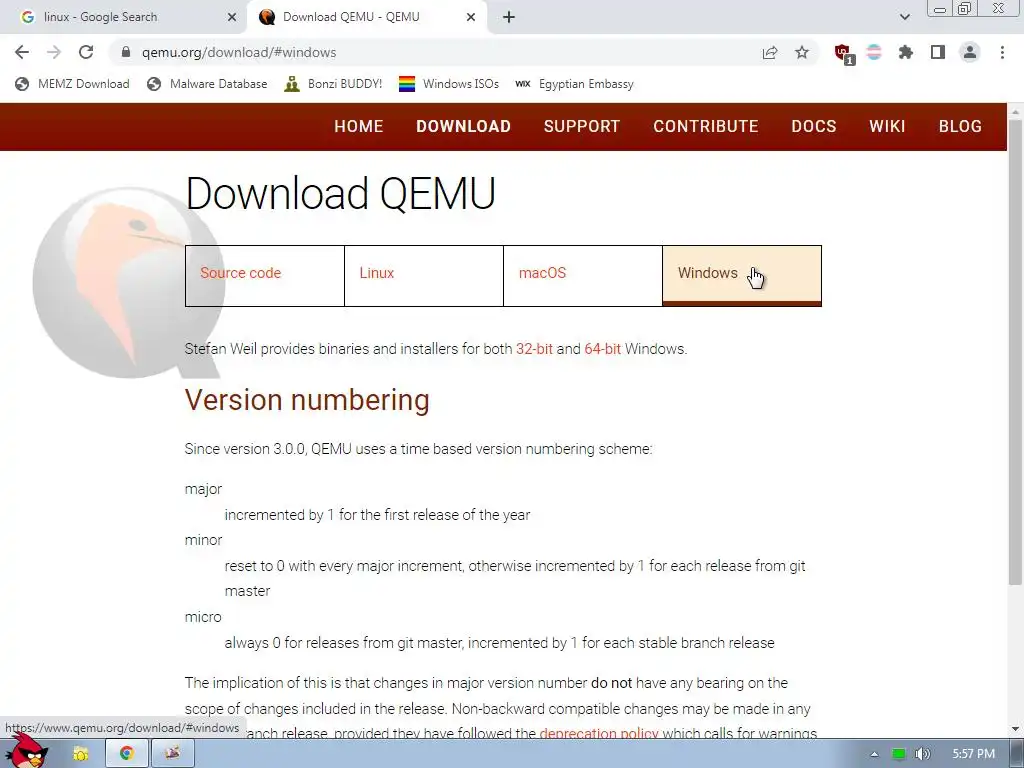Click the padlock site info icon
This screenshot has height=768, width=1024.
(x=126, y=52)
